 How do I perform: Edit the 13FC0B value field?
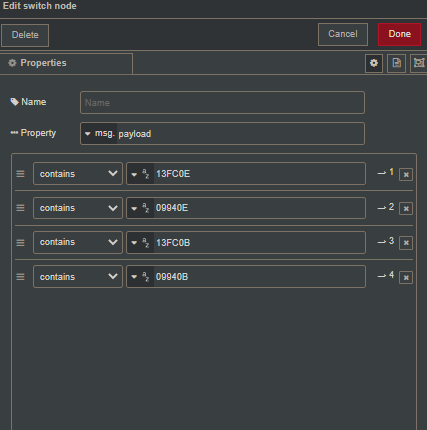tap(259, 242)
